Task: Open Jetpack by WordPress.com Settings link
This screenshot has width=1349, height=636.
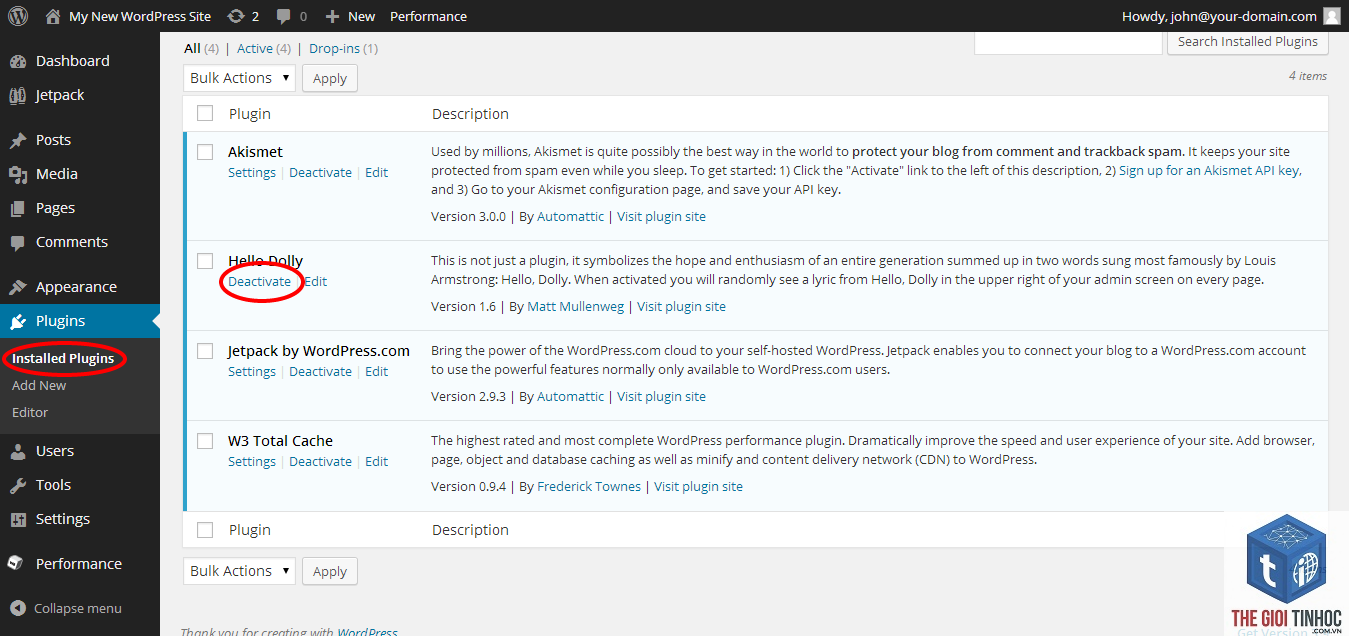Action: (252, 371)
